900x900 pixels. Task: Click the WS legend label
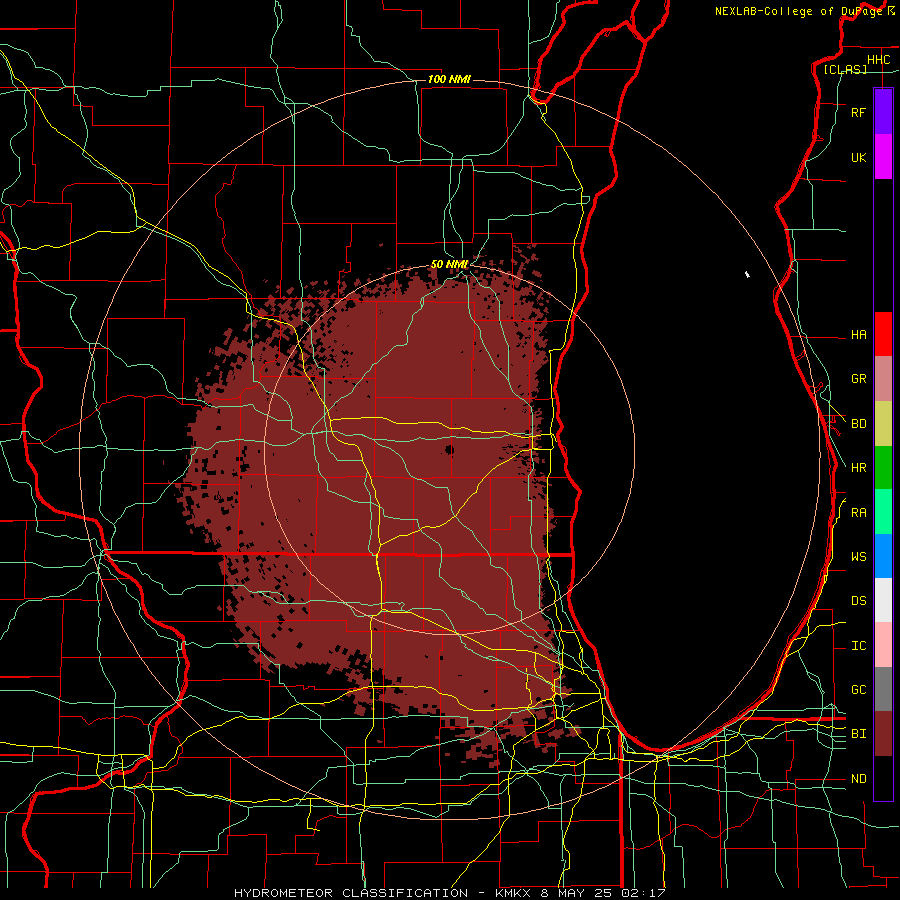pos(858,556)
